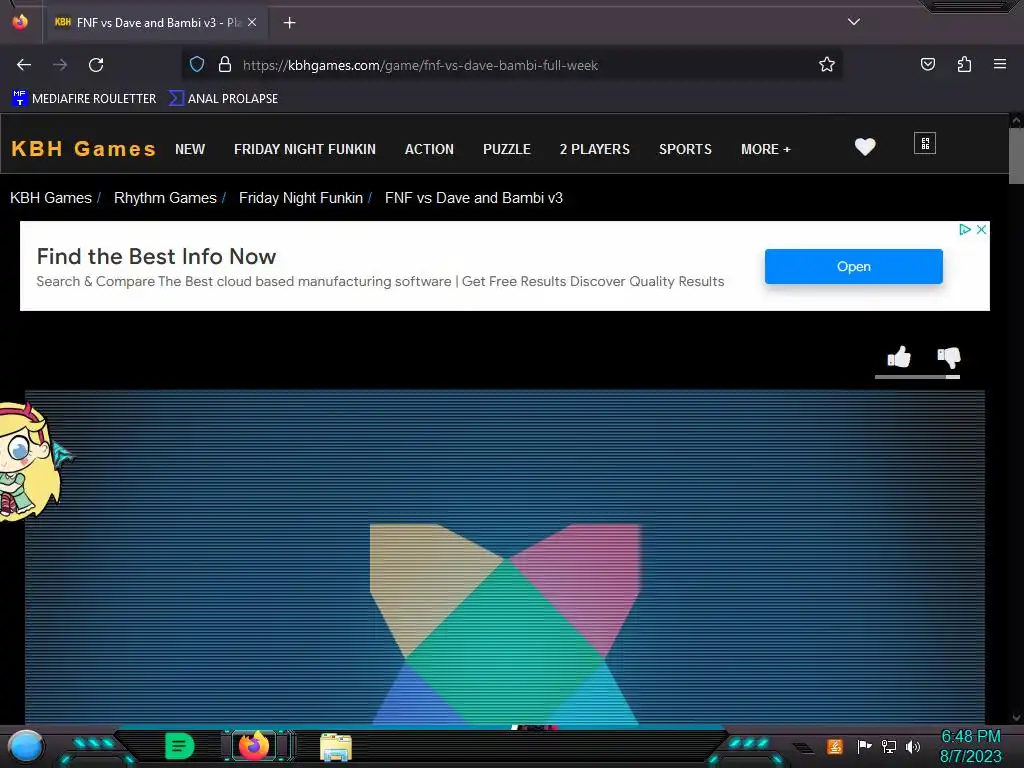Follow the Rhythm Games breadcrumb link
Image resolution: width=1024 pixels, height=768 pixels.
[x=165, y=198]
